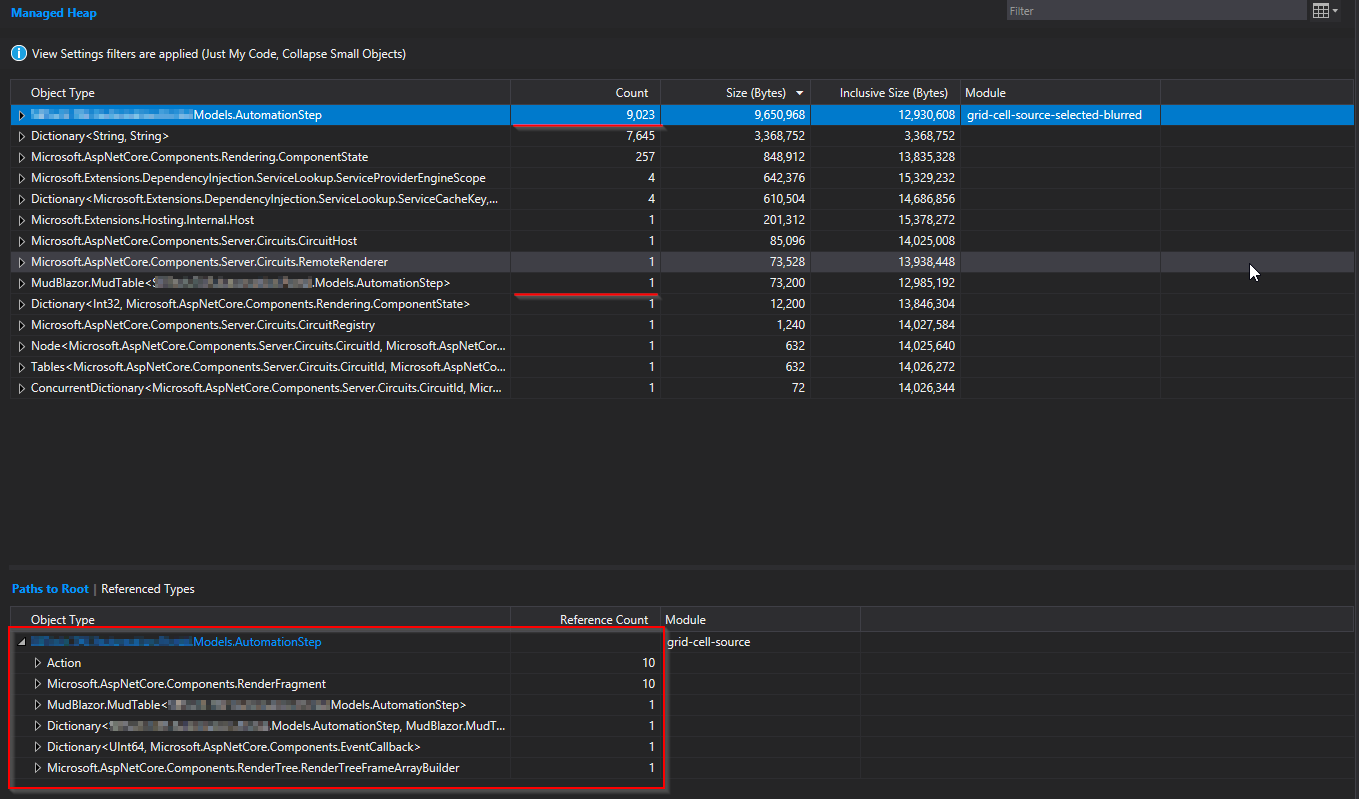Sort by the Count column header

[x=630, y=92]
